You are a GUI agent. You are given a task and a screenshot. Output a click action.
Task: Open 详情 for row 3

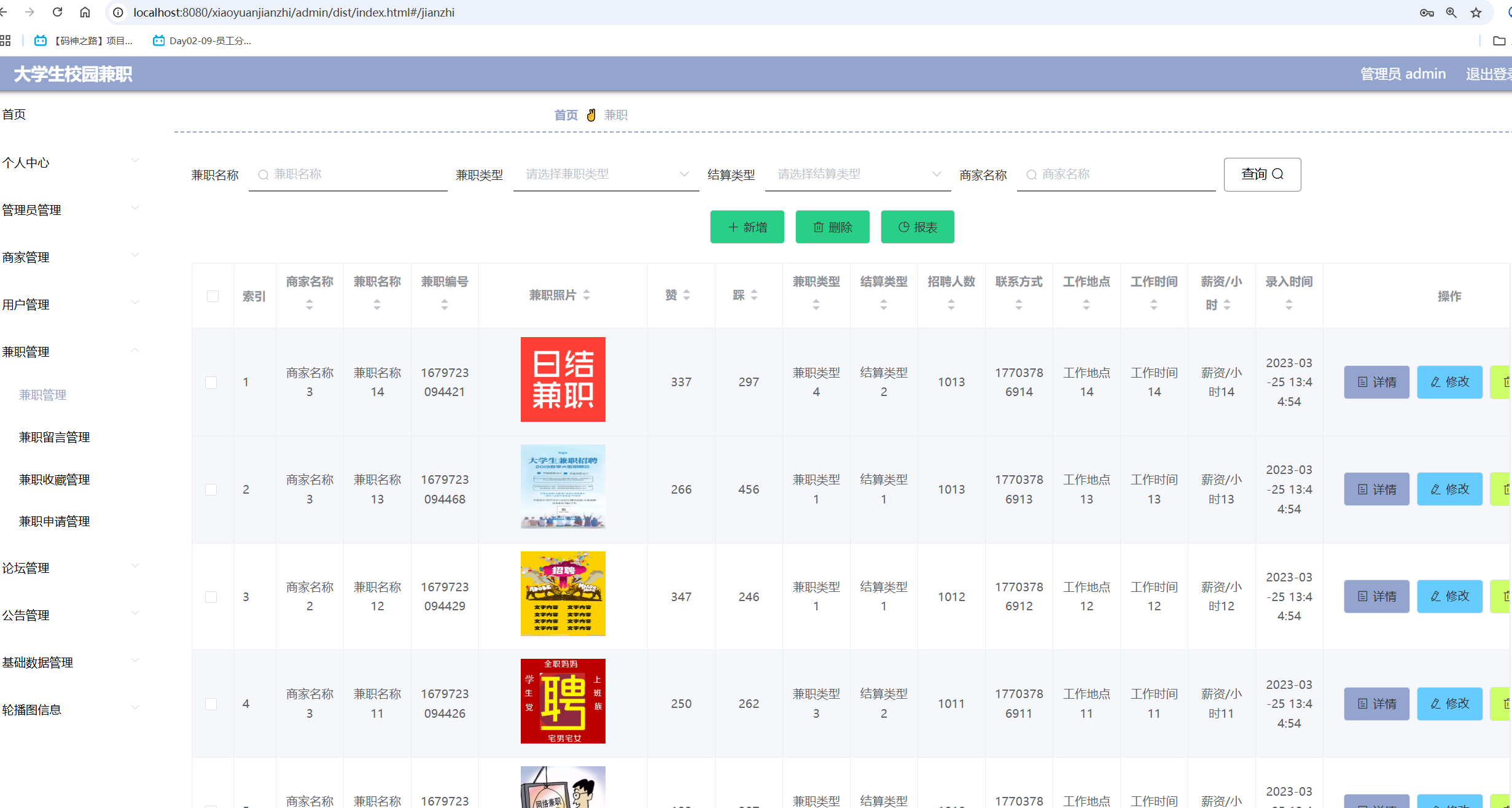click(1376, 596)
